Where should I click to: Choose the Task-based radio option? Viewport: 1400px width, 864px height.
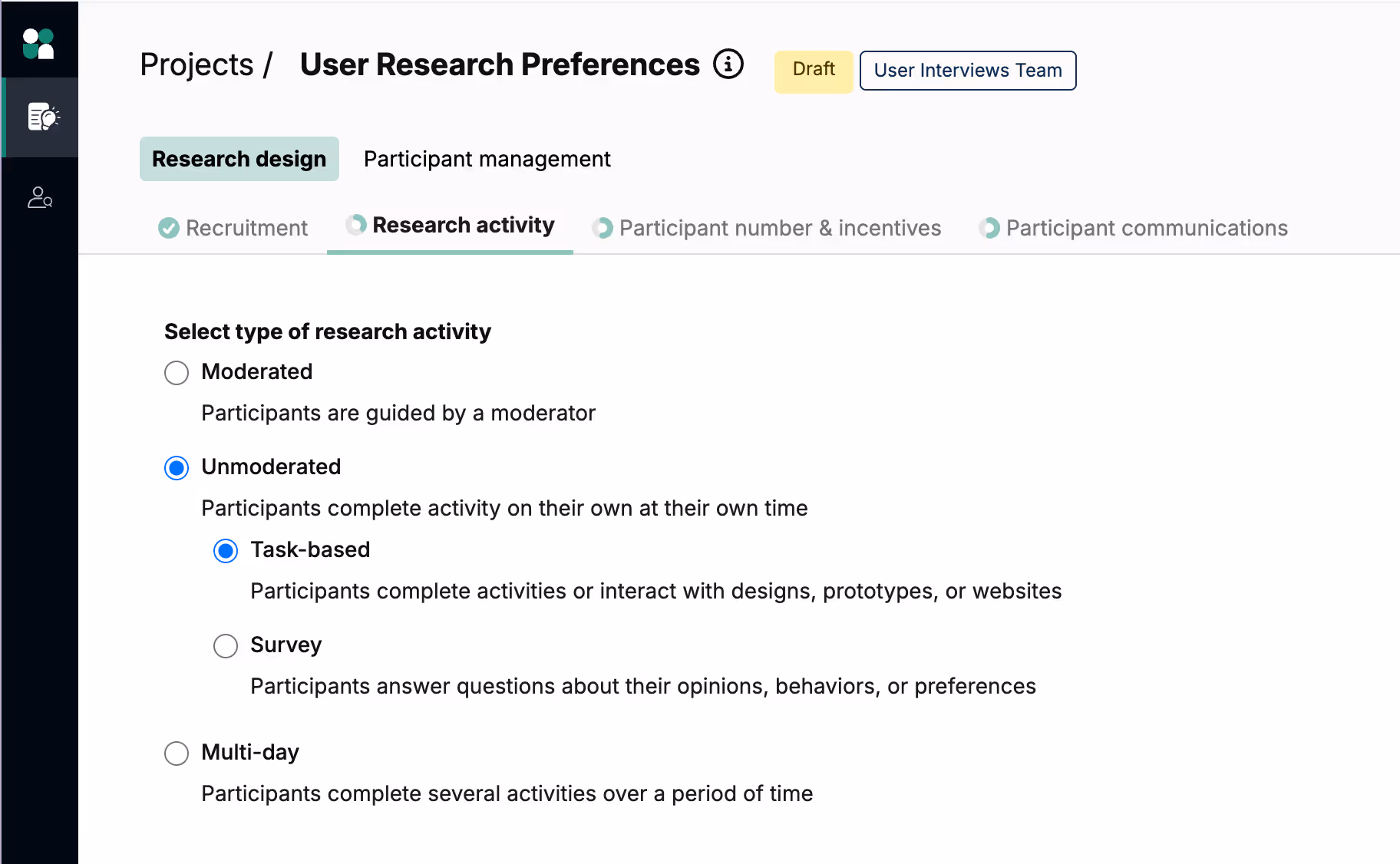(226, 551)
